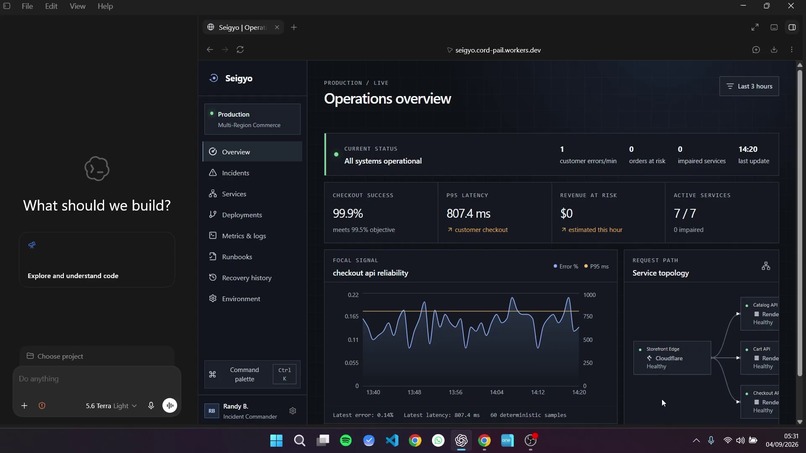
Task: Select the Cart API topology node
Action: [x=759, y=357]
